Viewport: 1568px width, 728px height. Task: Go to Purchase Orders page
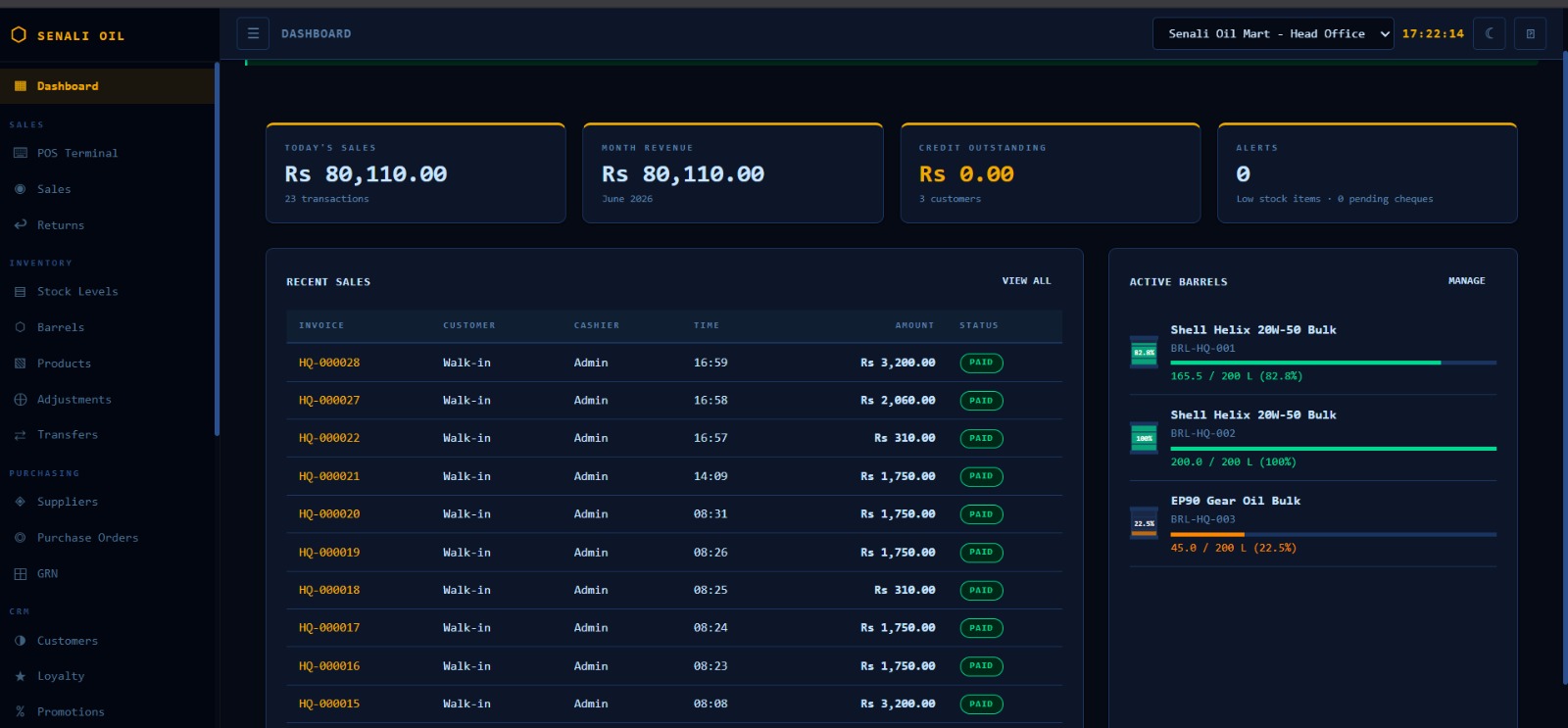(108, 538)
